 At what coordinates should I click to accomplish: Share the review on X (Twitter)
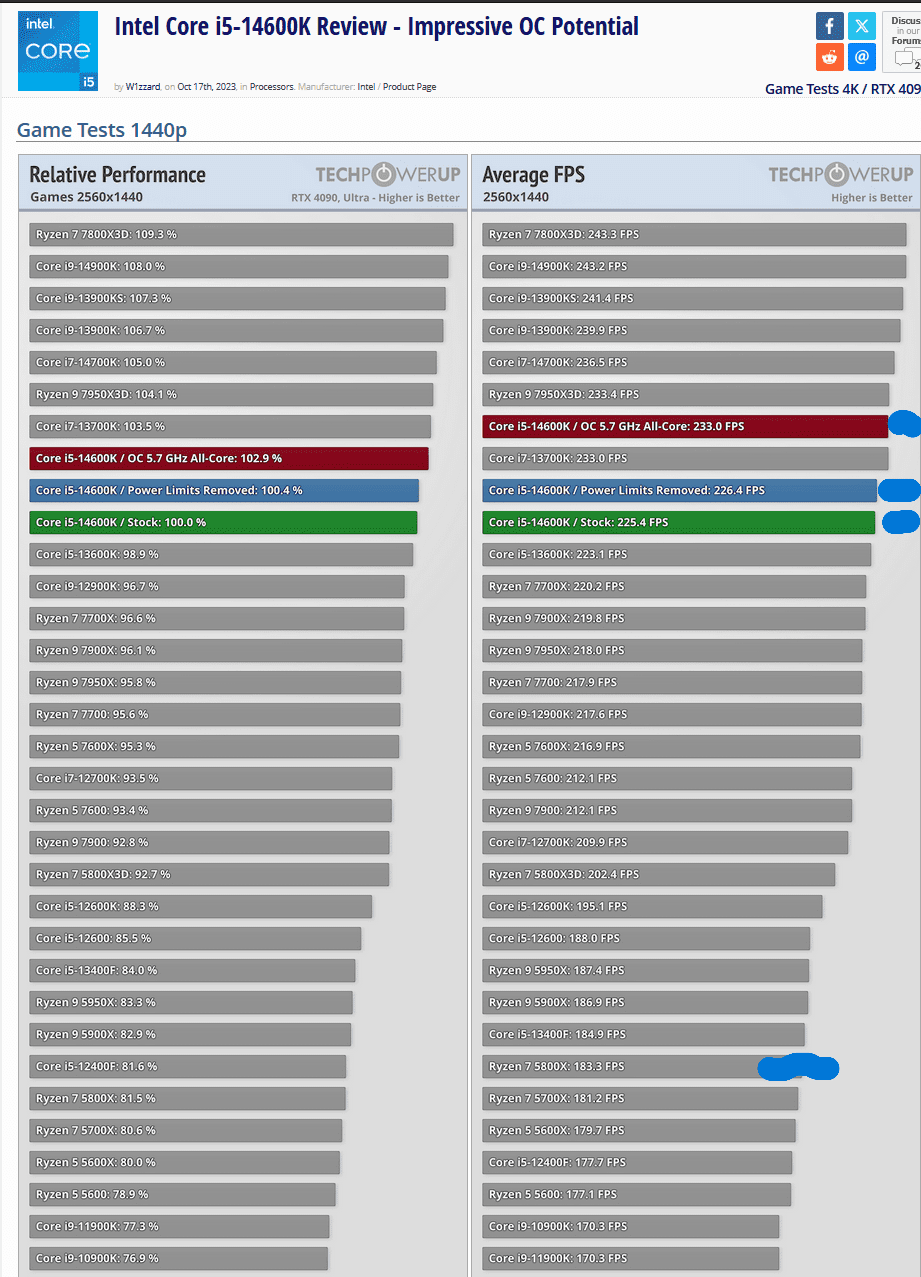pyautogui.click(x=862, y=26)
